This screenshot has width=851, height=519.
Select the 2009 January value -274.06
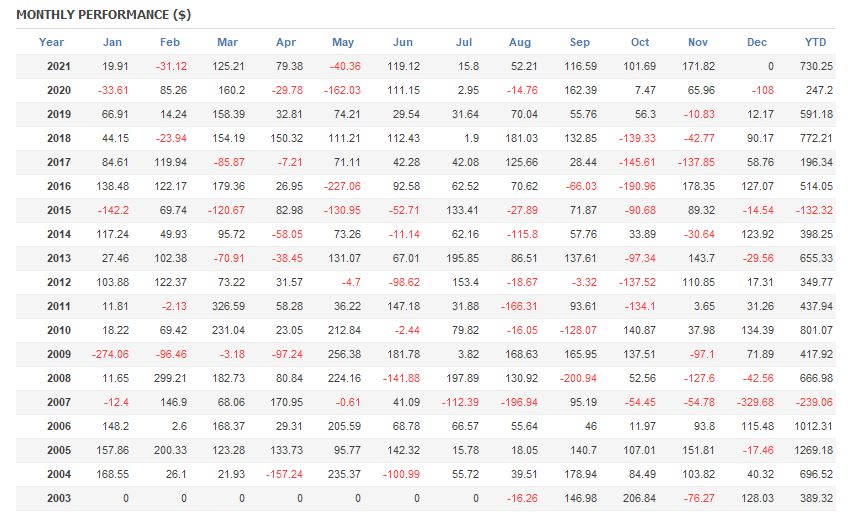(x=112, y=354)
